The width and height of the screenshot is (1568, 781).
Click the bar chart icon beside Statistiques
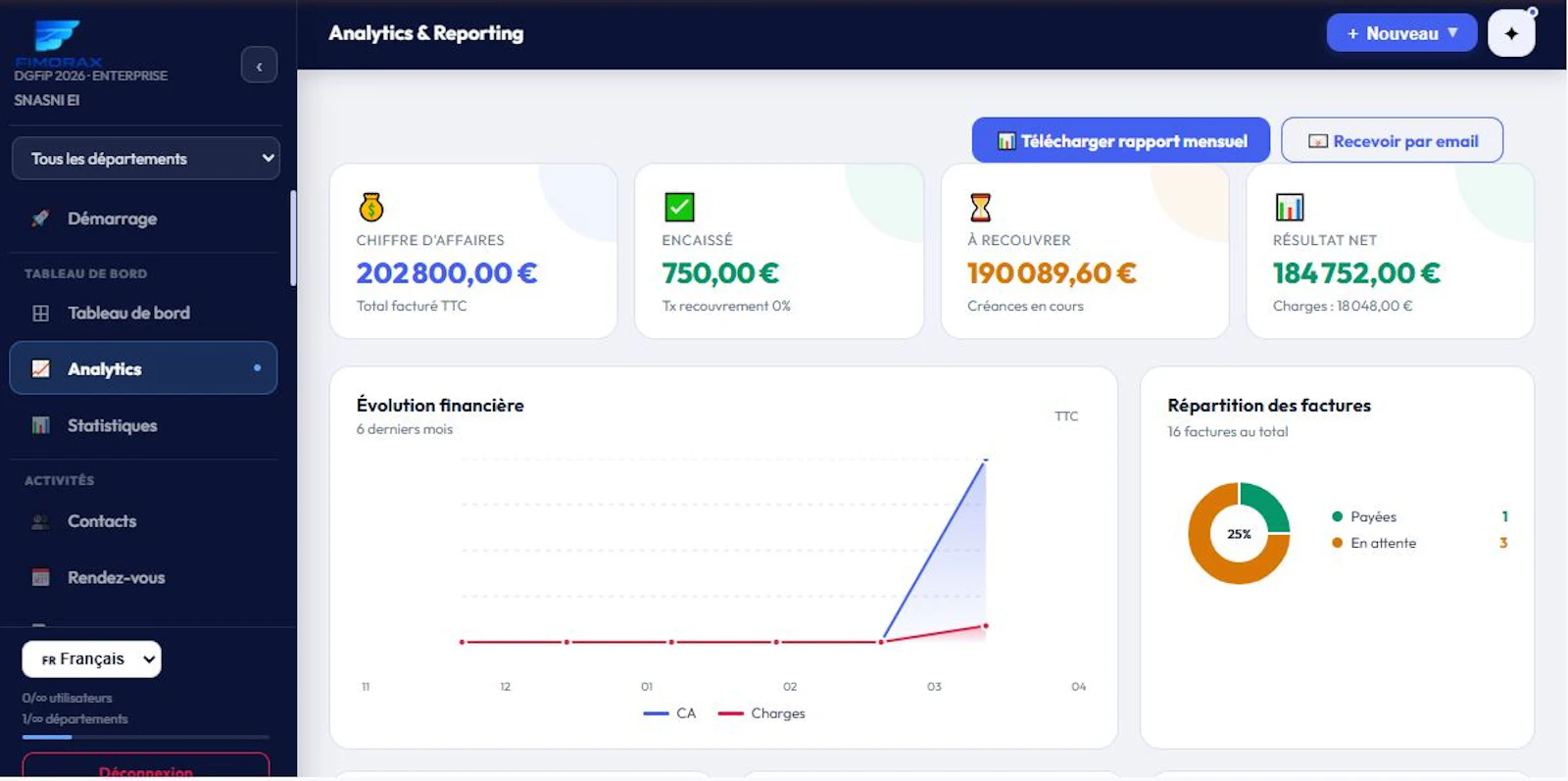[40, 425]
